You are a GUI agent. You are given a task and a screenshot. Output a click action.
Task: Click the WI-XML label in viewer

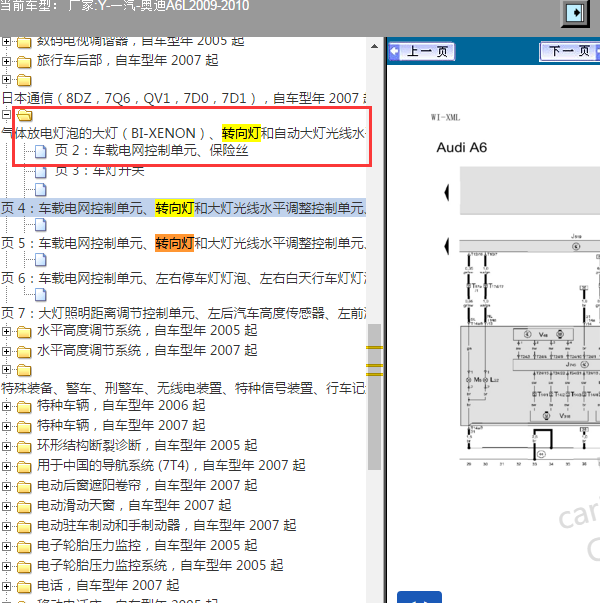pyautogui.click(x=445, y=117)
